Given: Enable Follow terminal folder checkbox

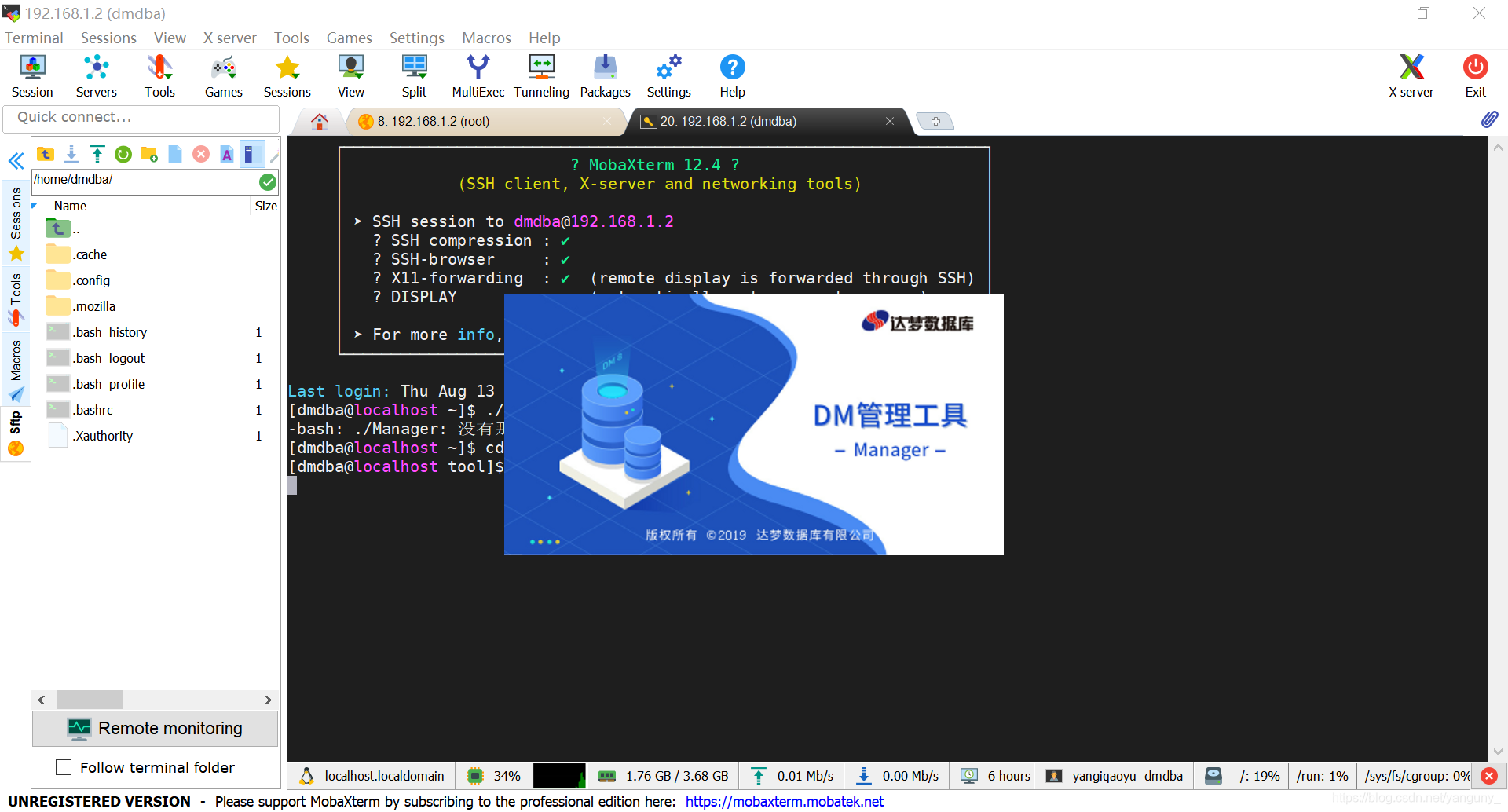Looking at the screenshot, I should pyautogui.click(x=64, y=767).
